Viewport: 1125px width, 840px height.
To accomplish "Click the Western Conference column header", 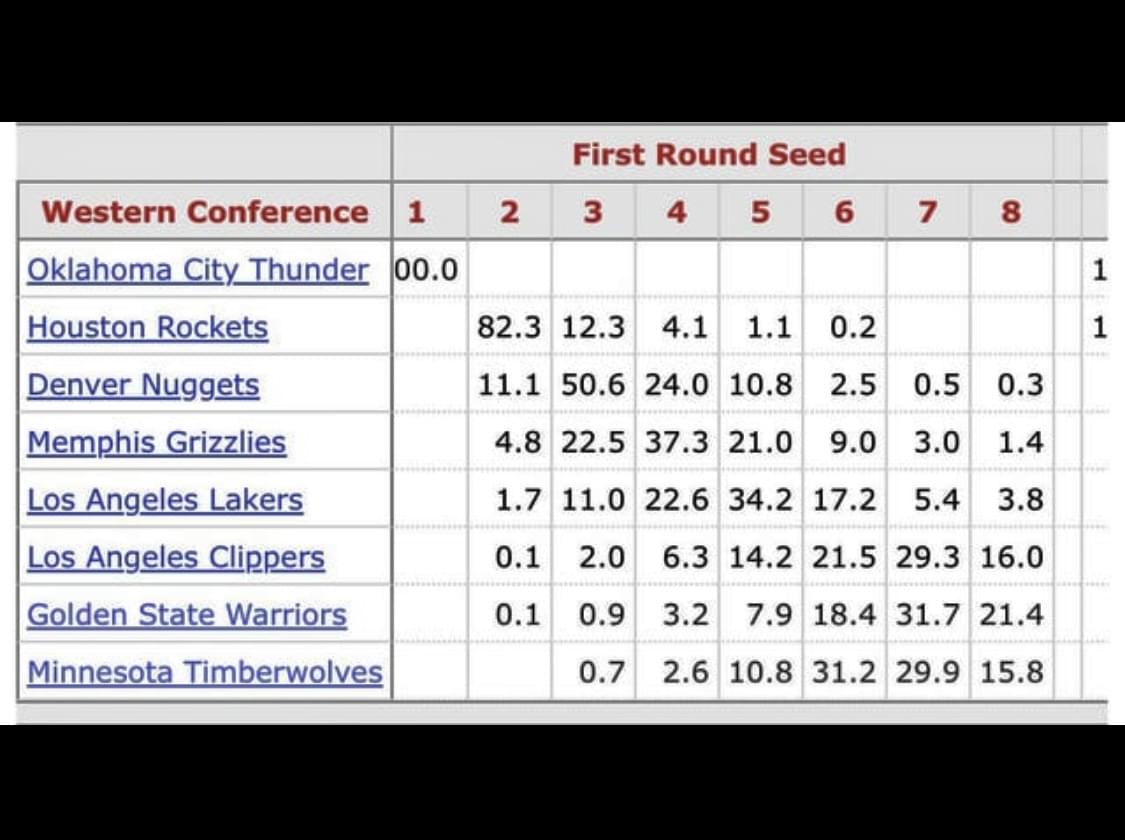I will point(205,212).
